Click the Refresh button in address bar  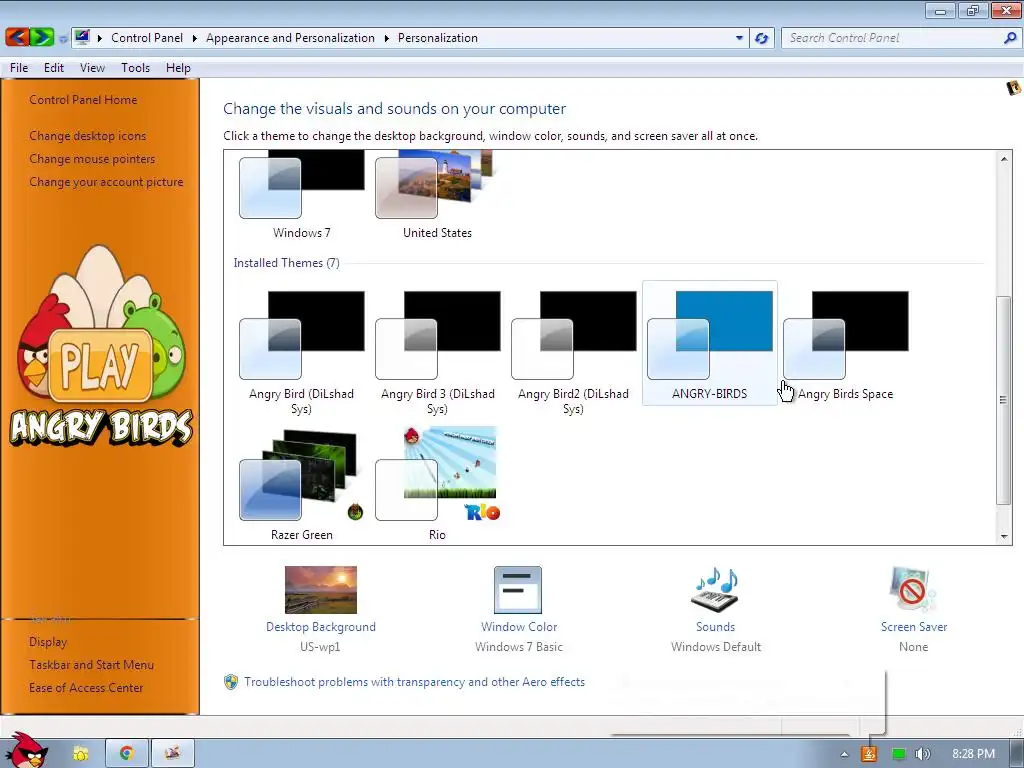(761, 38)
